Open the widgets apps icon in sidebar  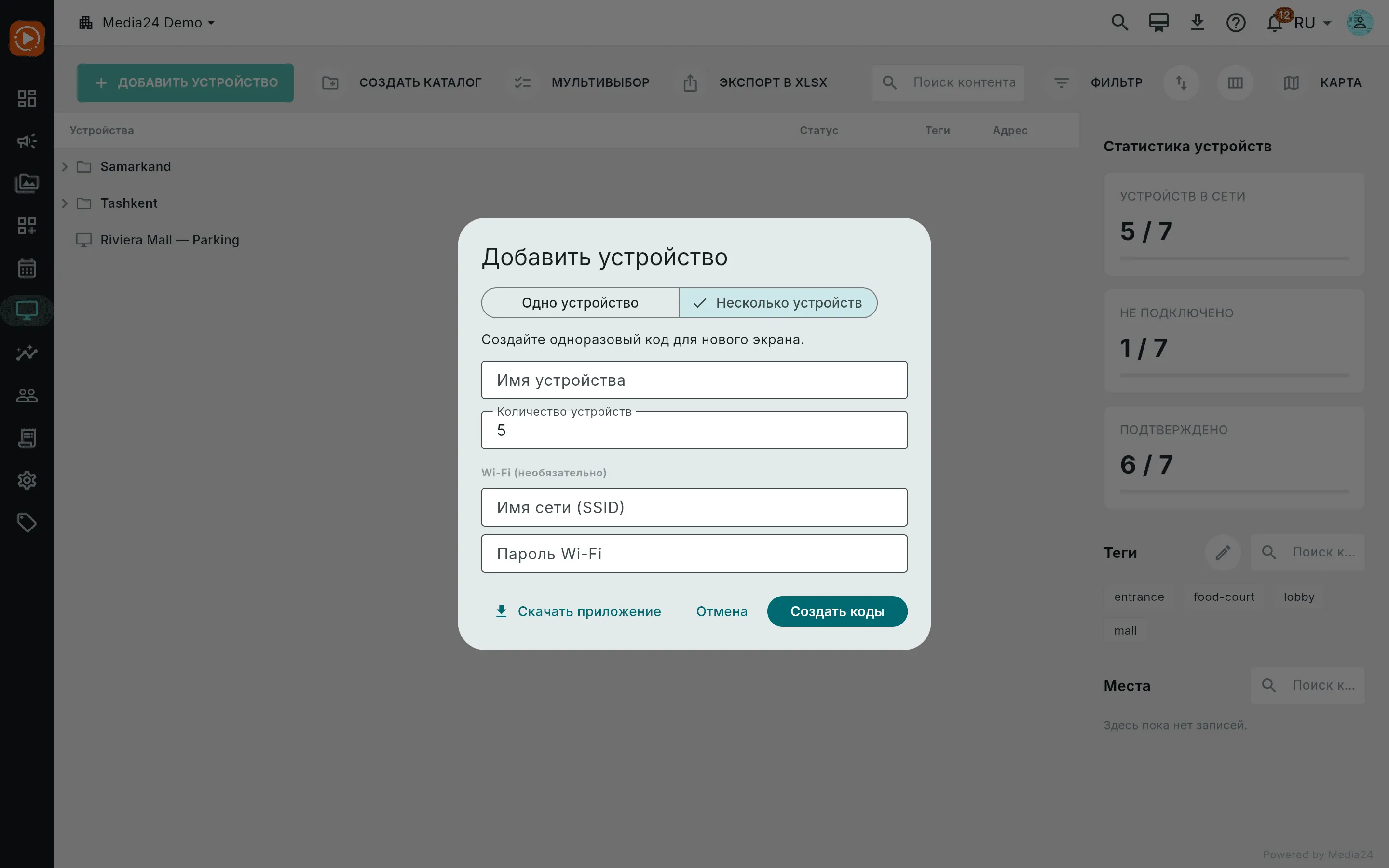[27, 226]
